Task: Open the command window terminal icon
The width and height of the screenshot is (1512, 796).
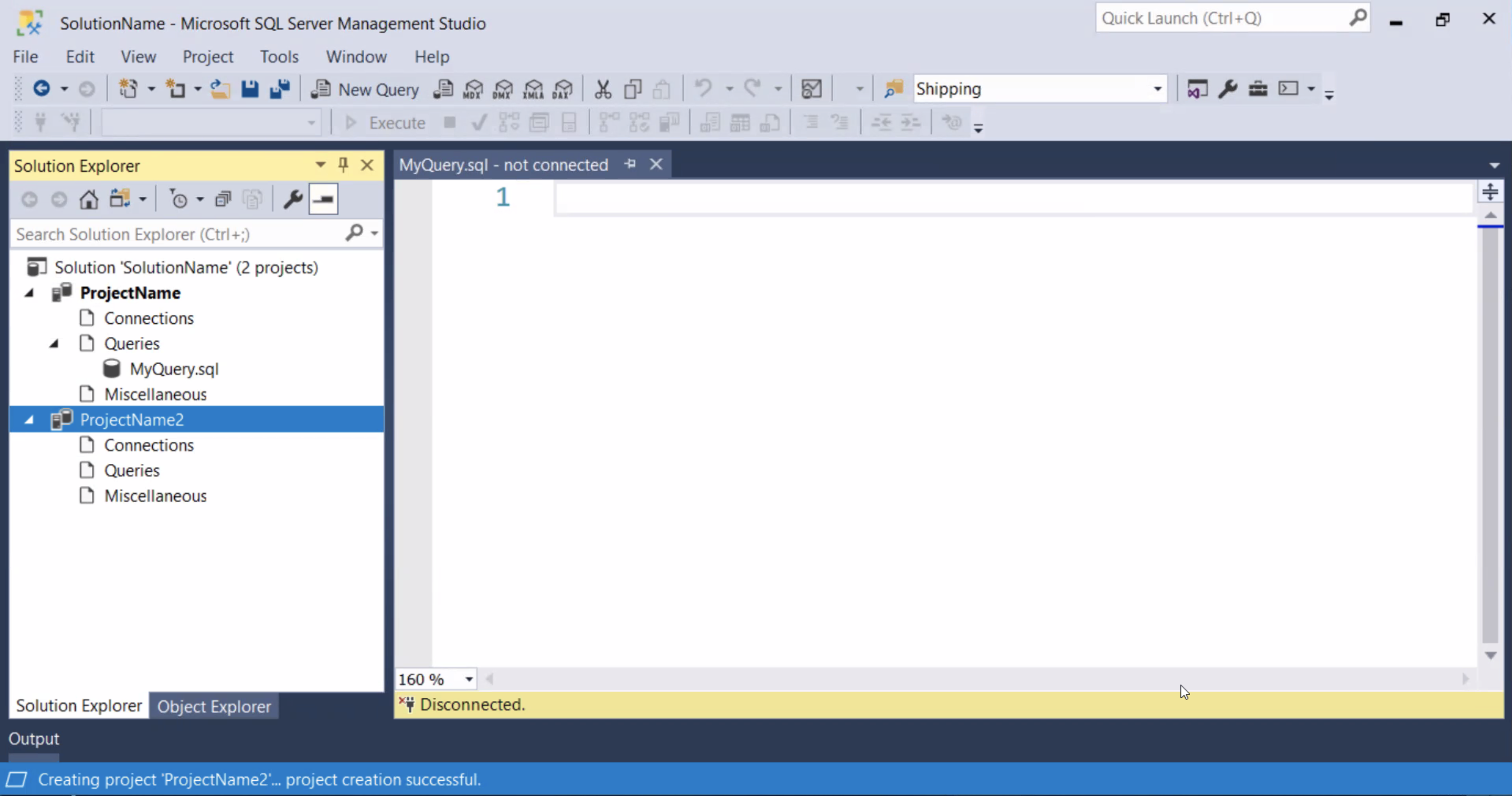Action: (1288, 89)
